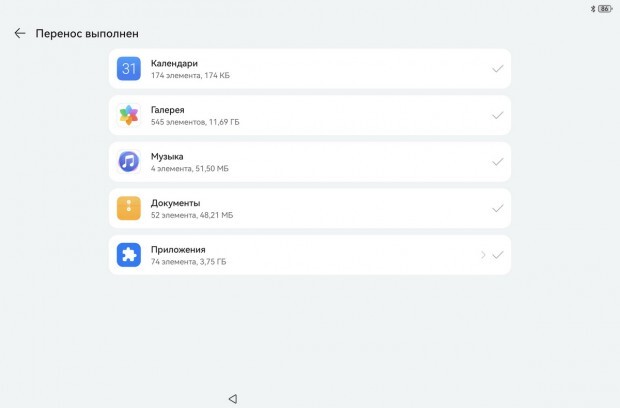Tap the Музыка 51,50 МБ details text
Image resolution: width=620 pixels, height=408 pixels.
point(190,168)
